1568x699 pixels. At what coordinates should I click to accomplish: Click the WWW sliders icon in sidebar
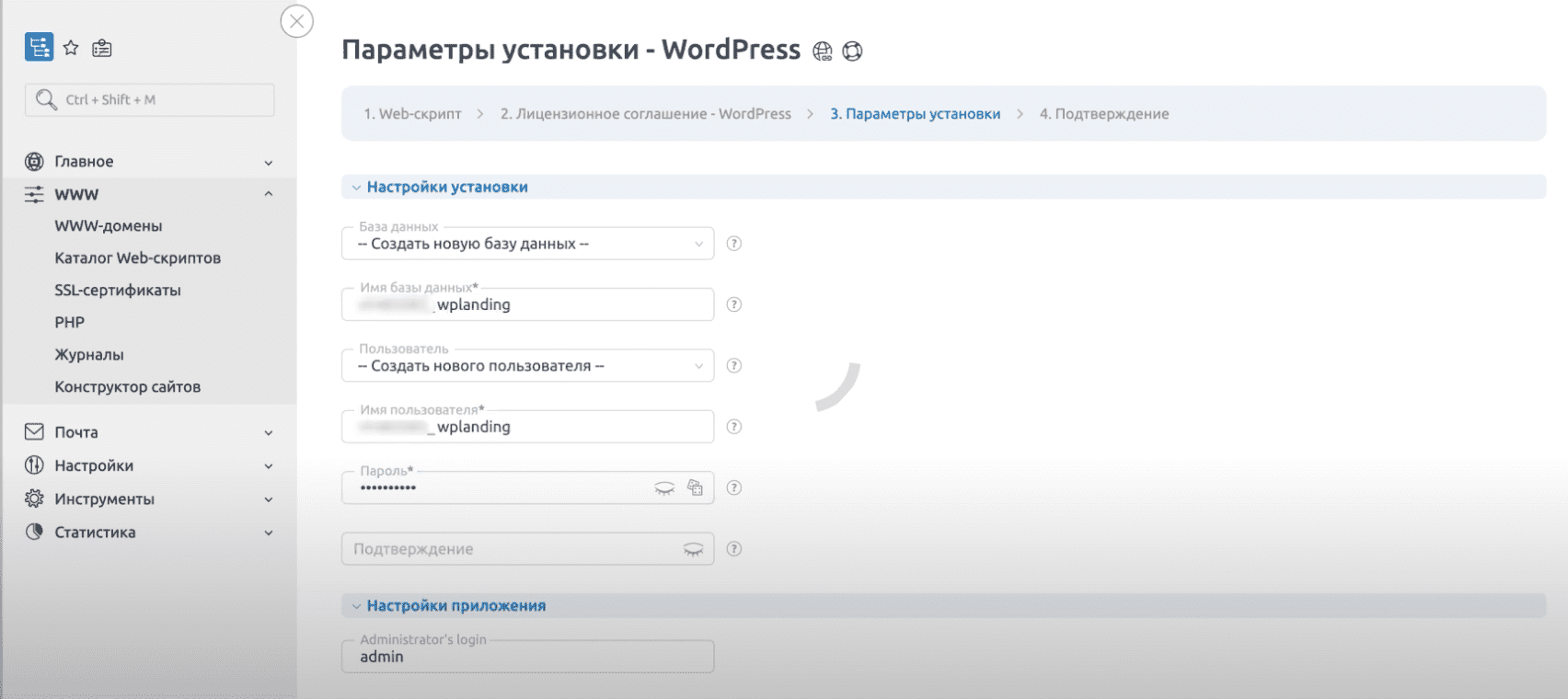(34, 194)
